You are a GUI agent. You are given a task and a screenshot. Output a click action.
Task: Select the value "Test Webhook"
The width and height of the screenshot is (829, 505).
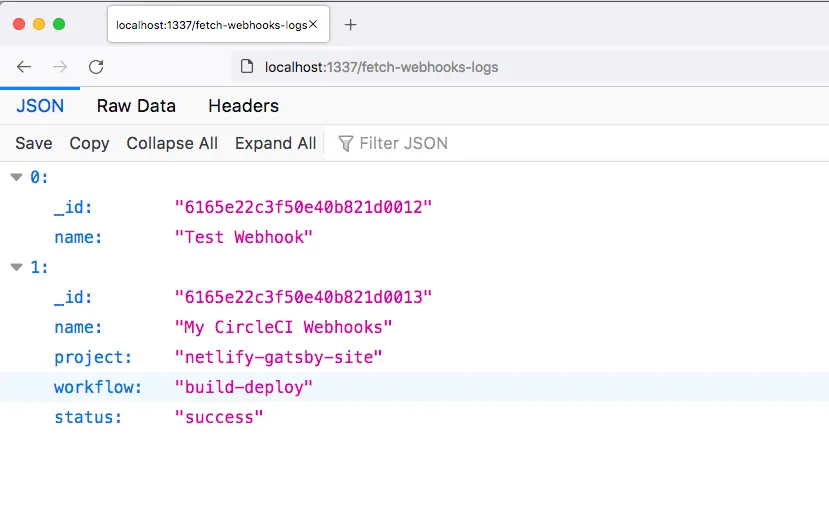tap(244, 237)
